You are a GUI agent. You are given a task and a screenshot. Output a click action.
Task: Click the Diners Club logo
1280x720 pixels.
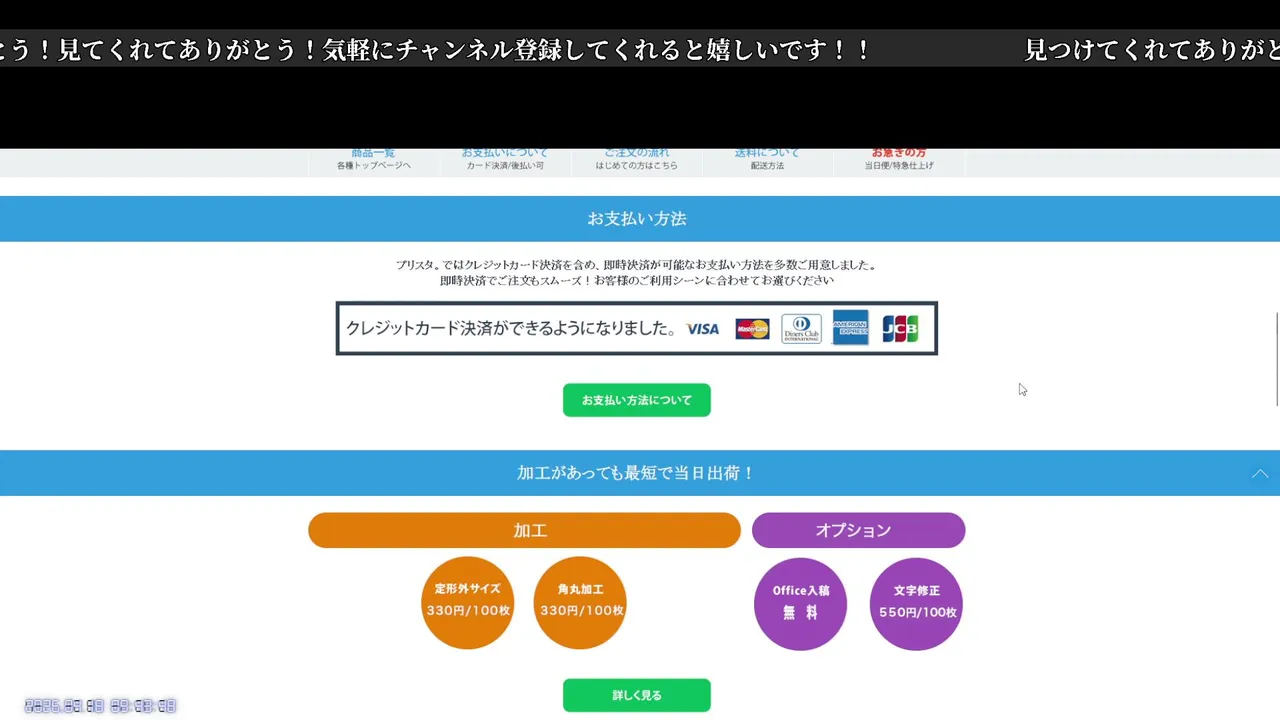pos(801,329)
